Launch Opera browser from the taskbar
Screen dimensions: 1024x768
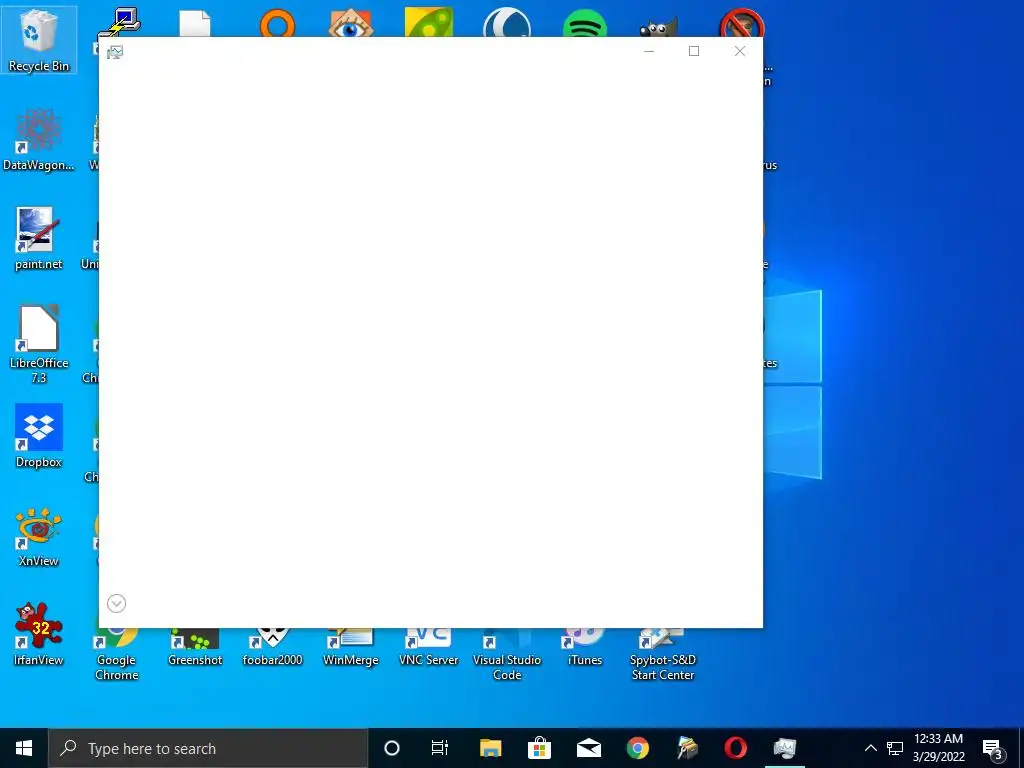(735, 748)
